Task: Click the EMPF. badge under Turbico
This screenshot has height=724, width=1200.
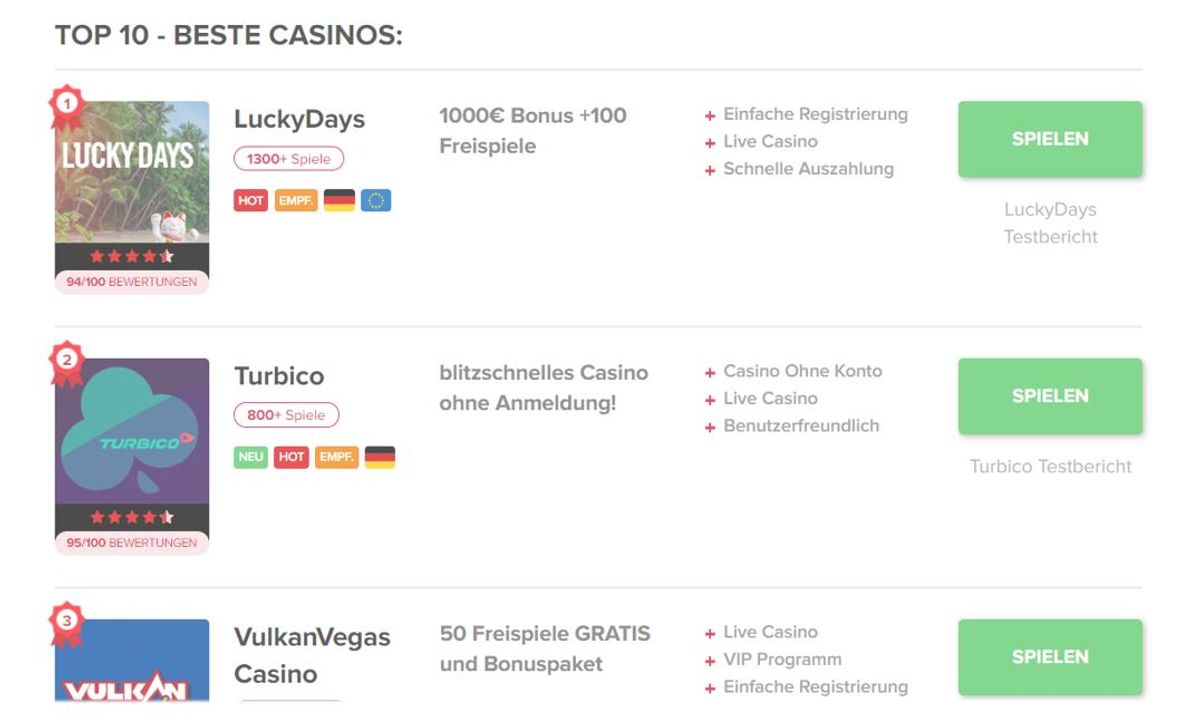Action: [x=337, y=457]
